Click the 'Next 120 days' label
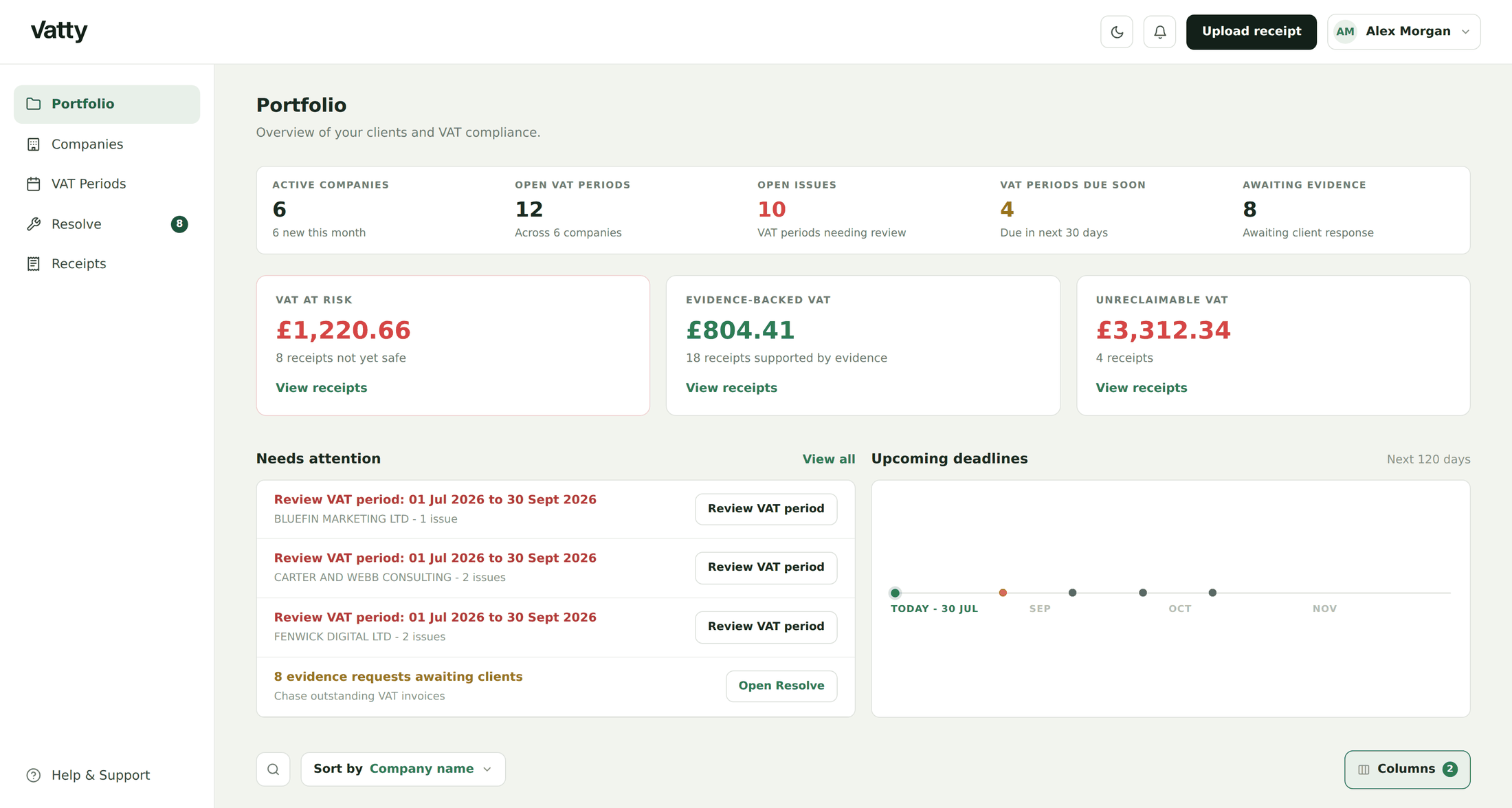Viewport: 1512px width, 808px height. (1428, 459)
